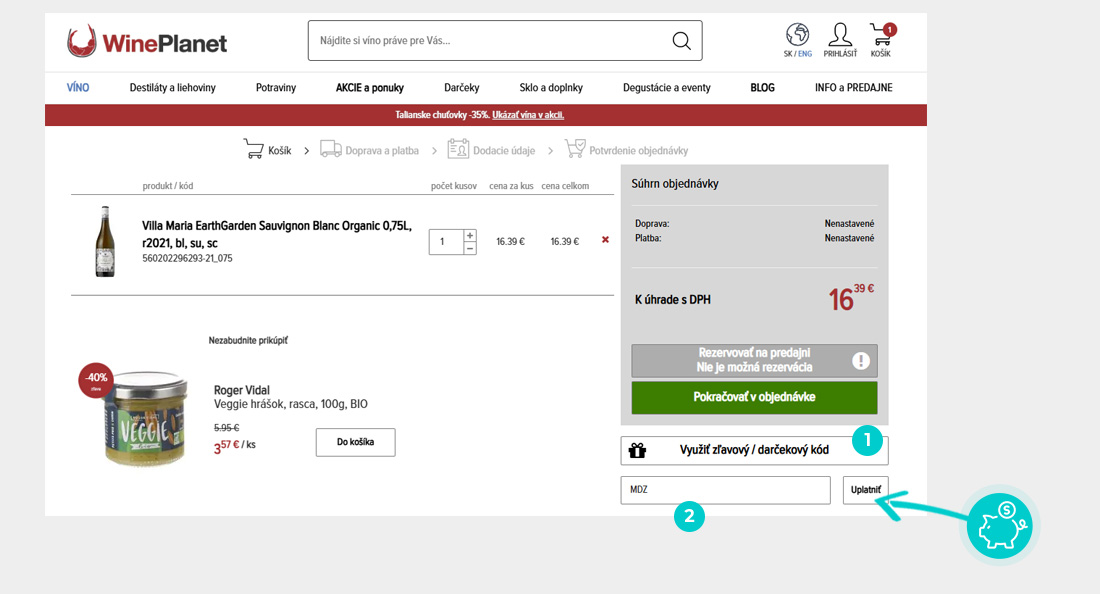
Task: Open Sklo a doplnky menu
Action: [551, 88]
